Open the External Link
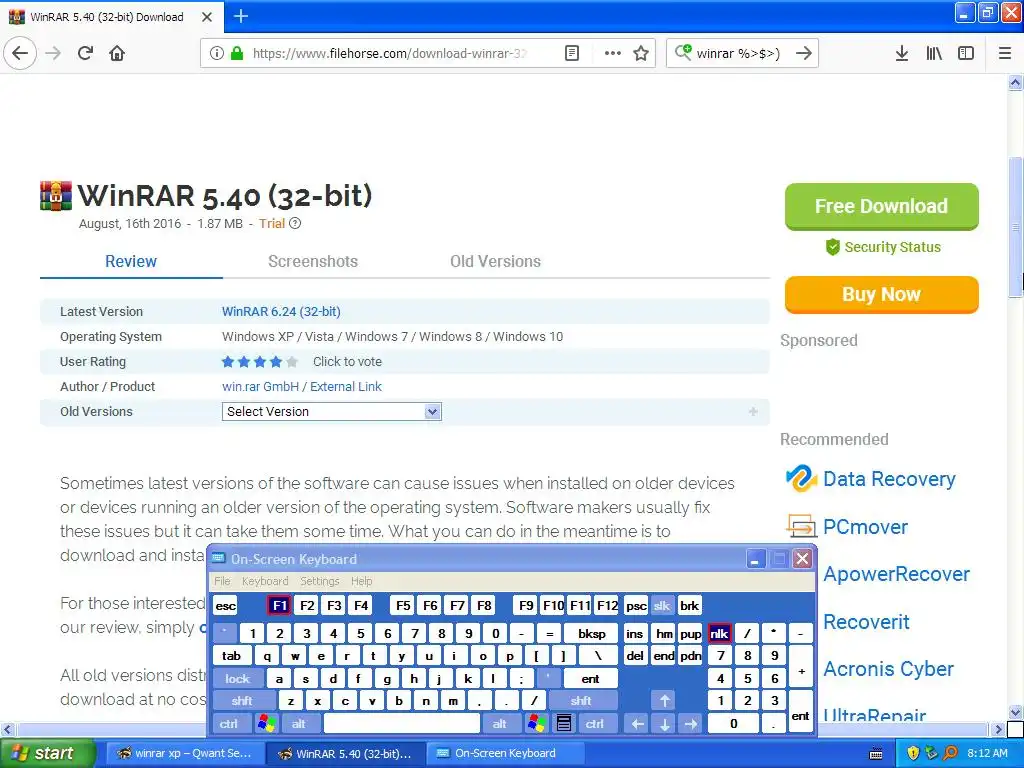The width and height of the screenshot is (1024, 768). pyautogui.click(x=345, y=387)
